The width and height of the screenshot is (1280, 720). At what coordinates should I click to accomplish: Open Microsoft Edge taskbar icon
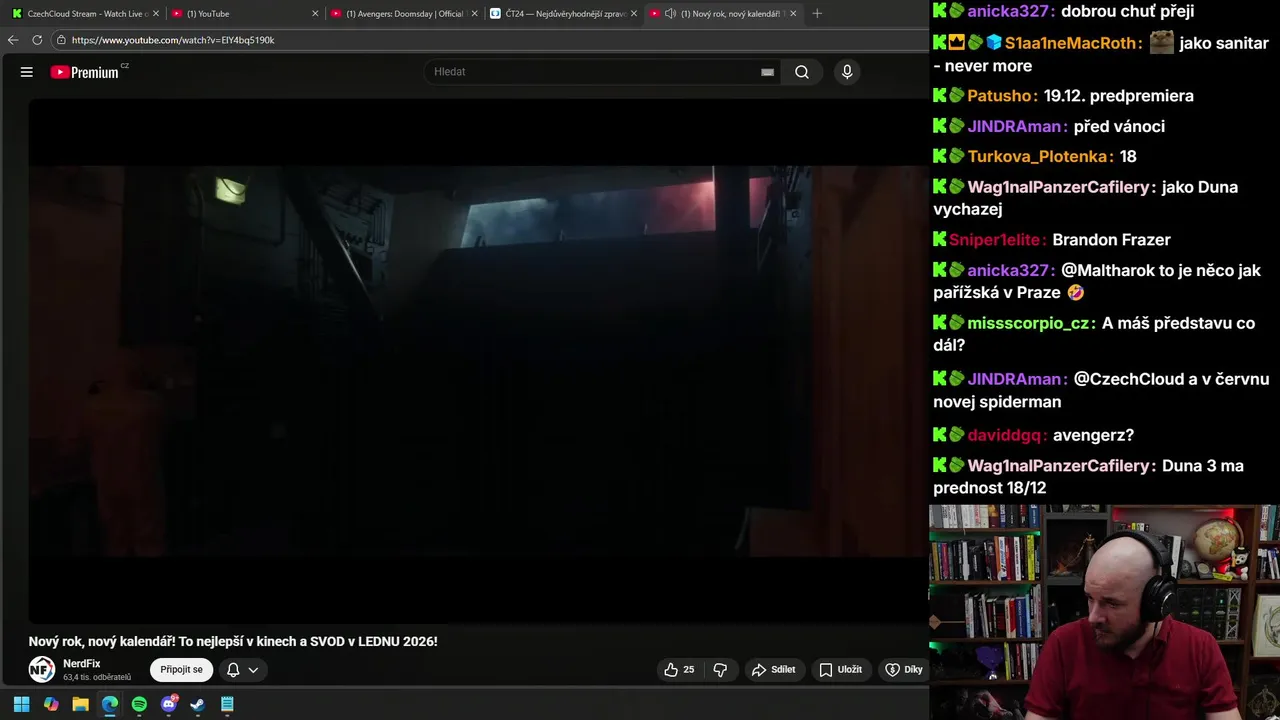click(x=110, y=704)
